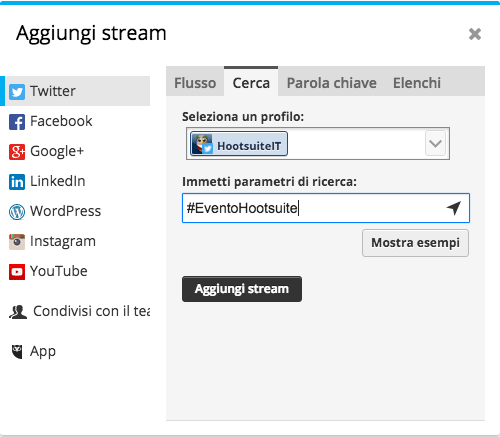Screen dimensions: 500x437
Task: Click the HootsuiteIT profile name
Action: click(x=249, y=146)
